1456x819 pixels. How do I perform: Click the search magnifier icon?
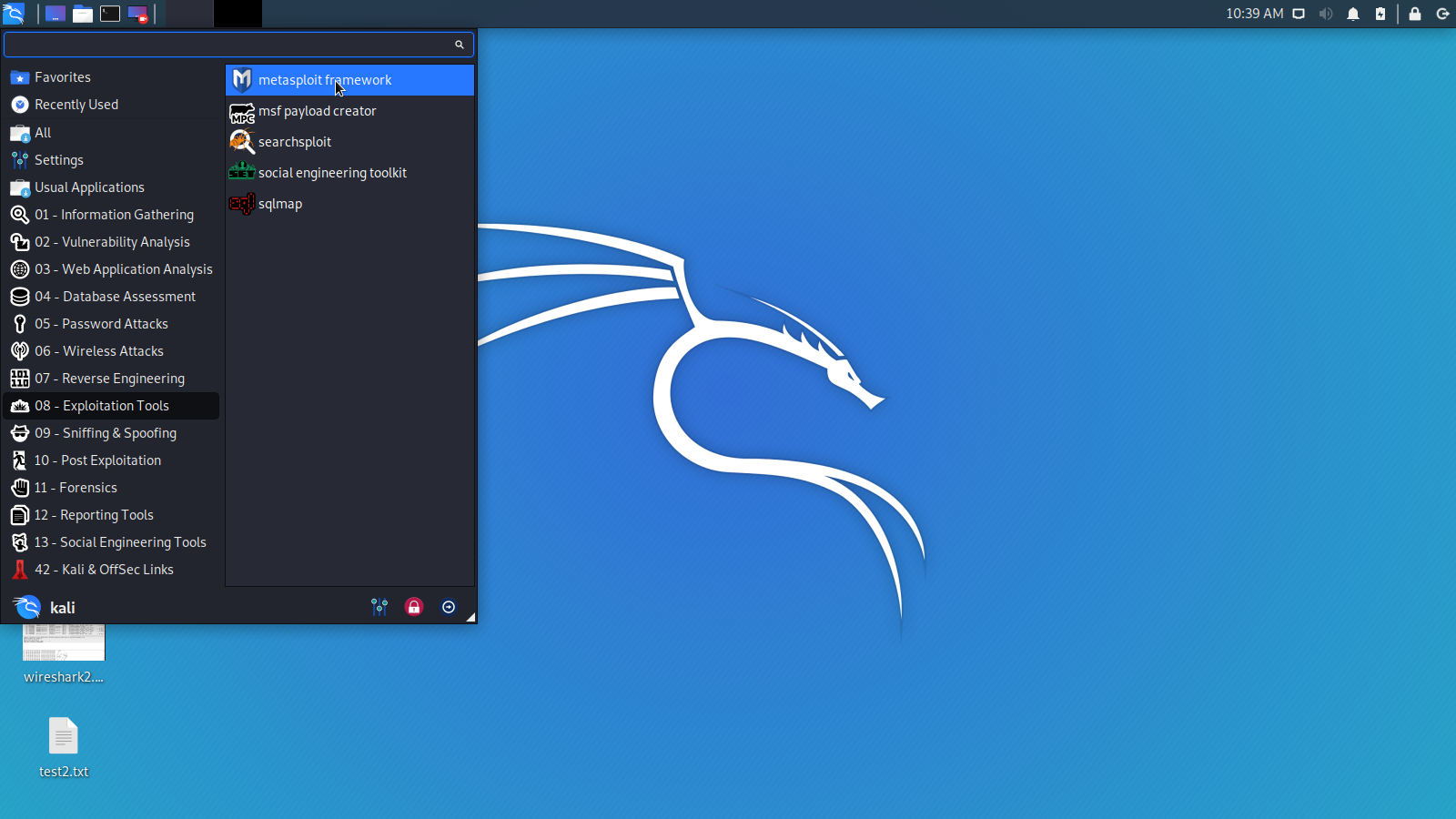pos(460,45)
